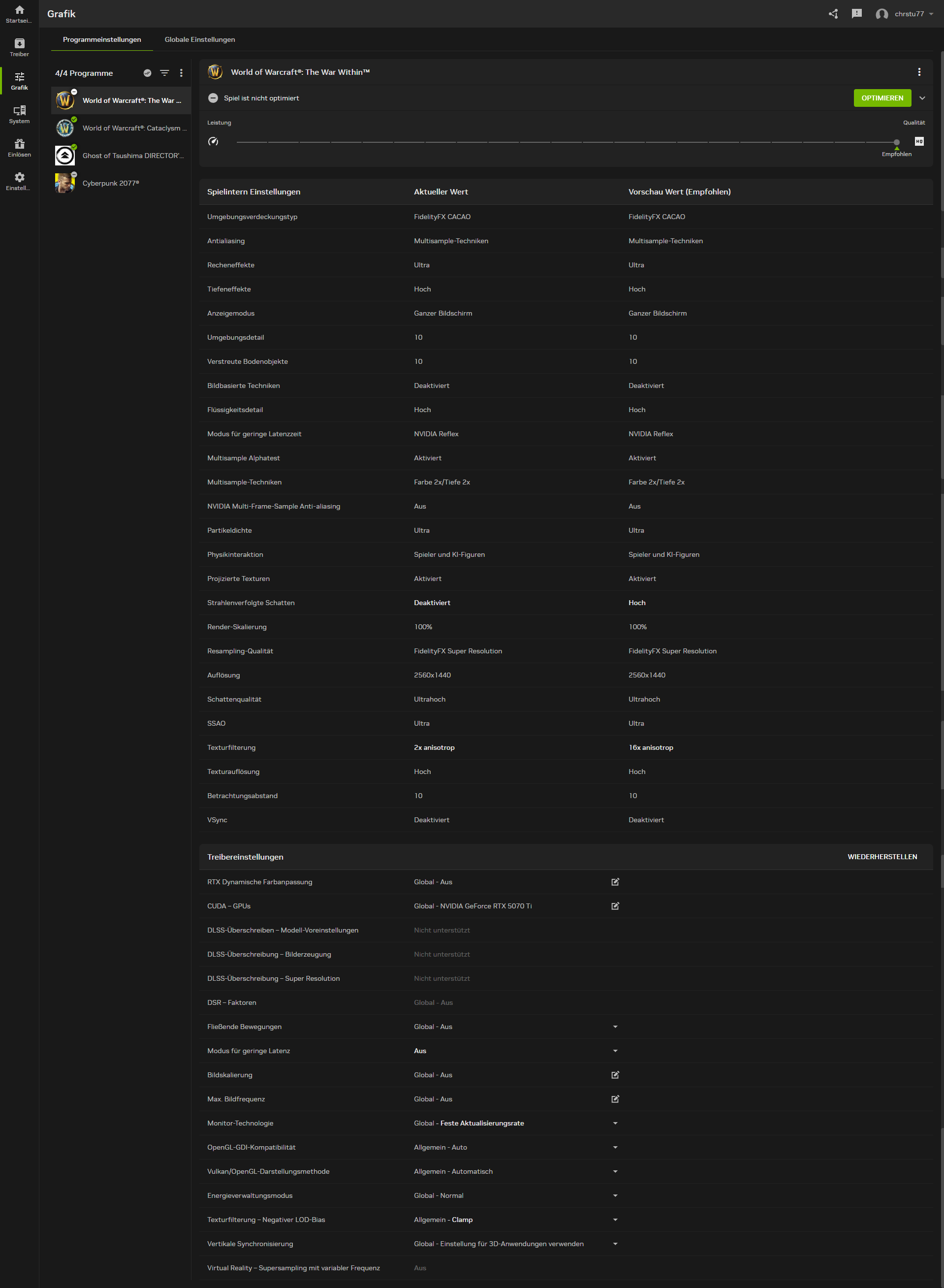Click the DSR – Faktoren row label
This screenshot has height=1288, width=944.
pos(231,1003)
